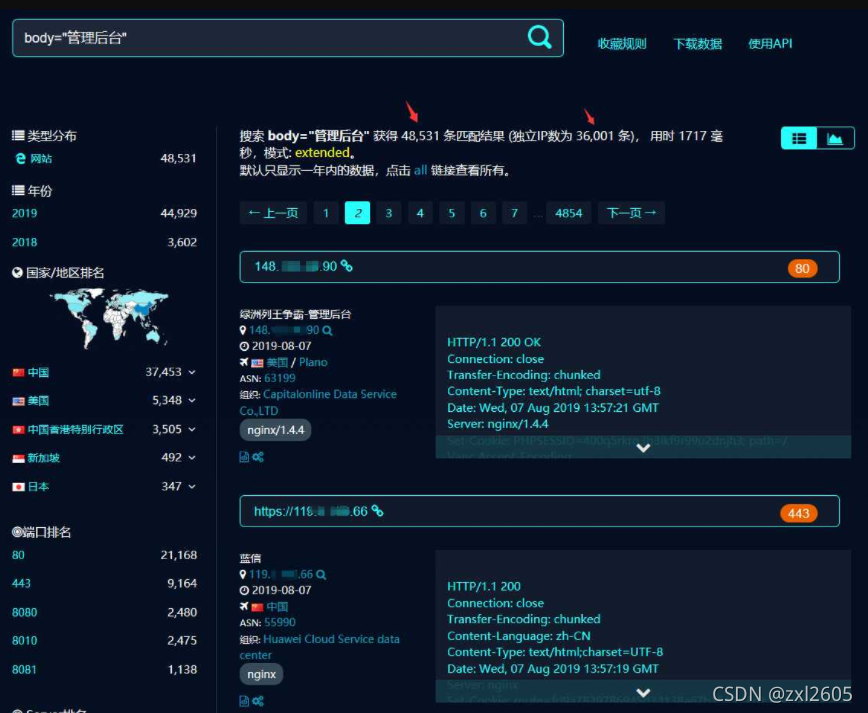
Task: Click ASN link 55990
Action: coord(280,623)
